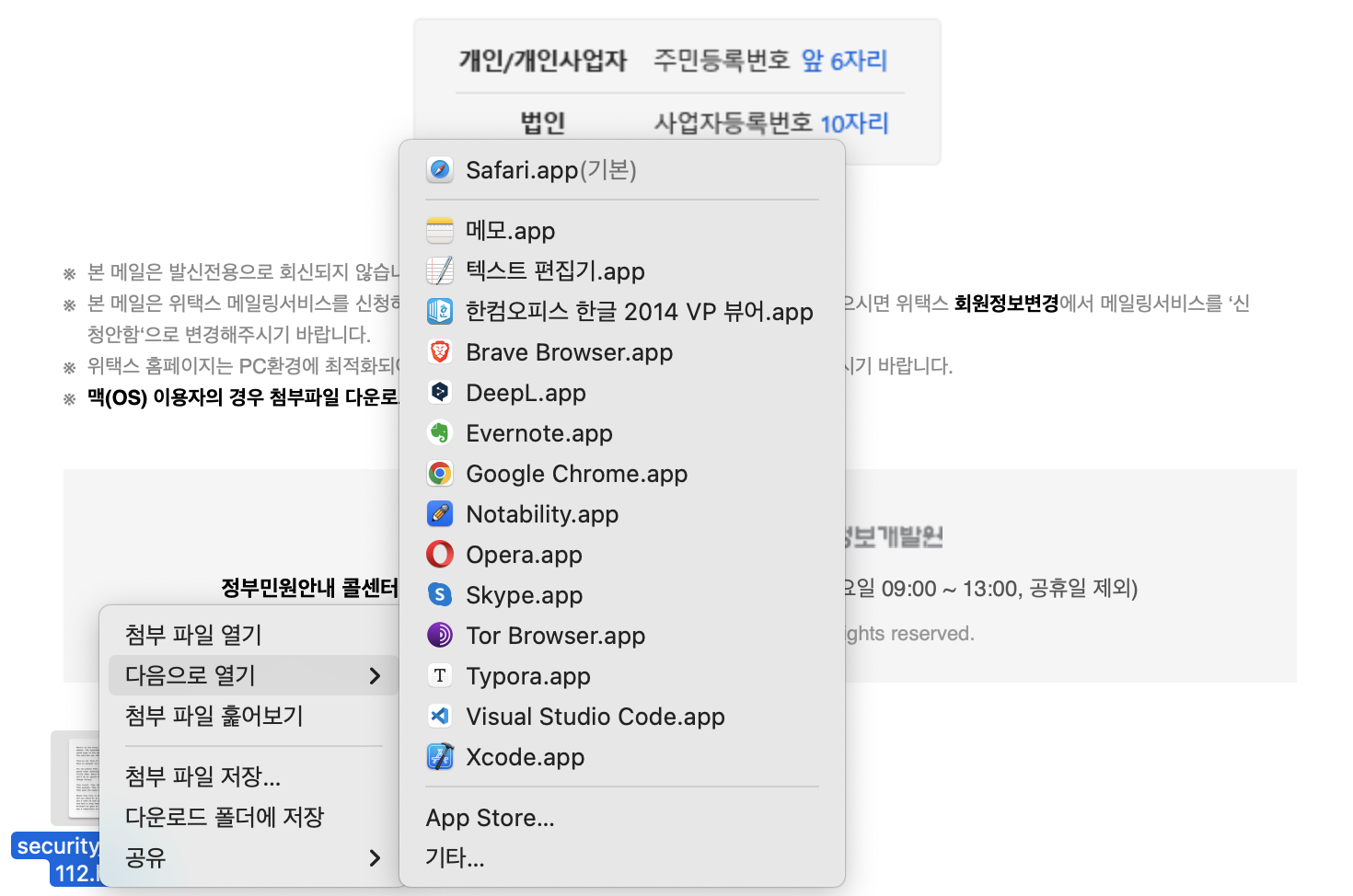The height and width of the screenshot is (896, 1353).
Task: Open attachment with Google Chrome.app
Action: click(622, 473)
